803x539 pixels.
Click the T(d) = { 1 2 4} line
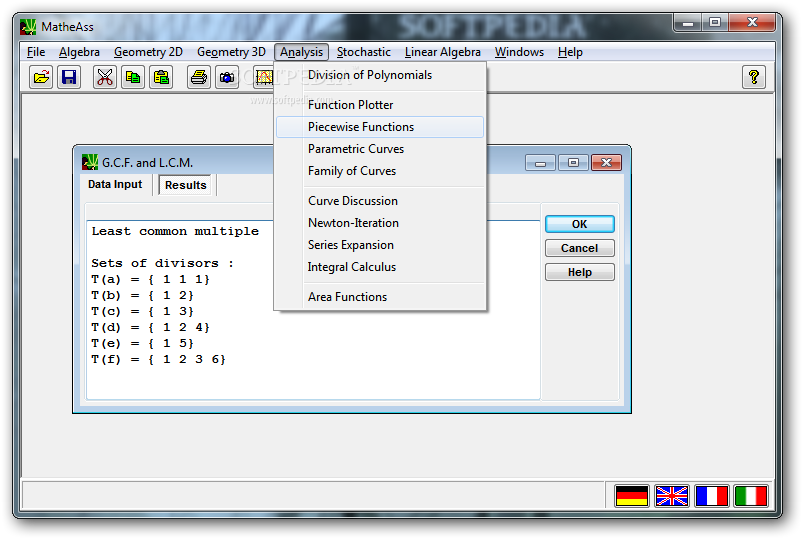pos(151,327)
